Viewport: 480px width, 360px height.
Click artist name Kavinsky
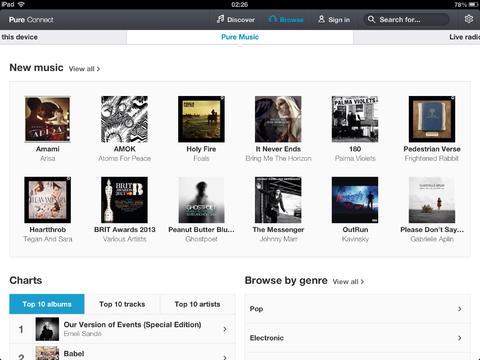point(355,239)
